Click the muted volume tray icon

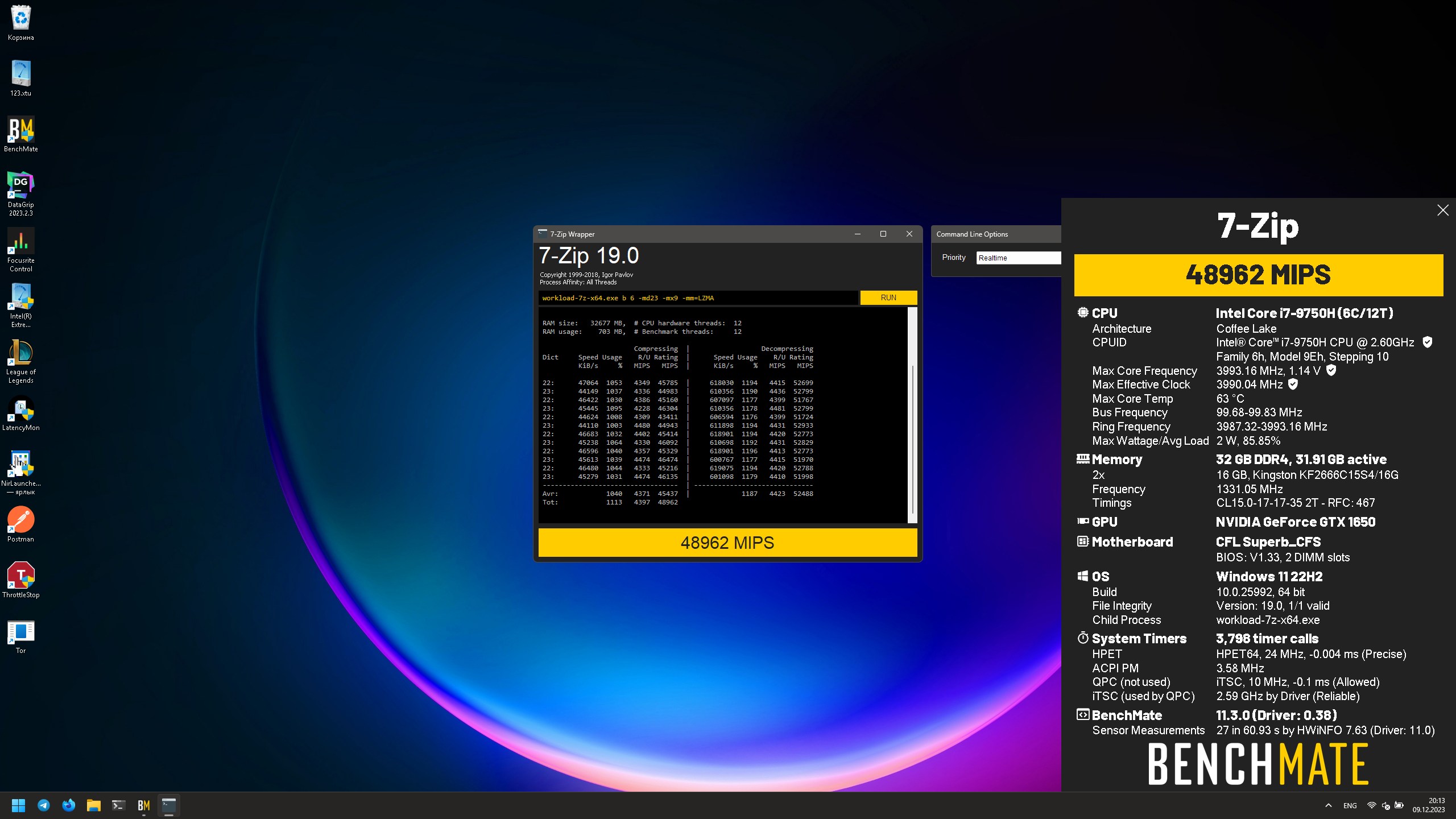pos(1385,805)
